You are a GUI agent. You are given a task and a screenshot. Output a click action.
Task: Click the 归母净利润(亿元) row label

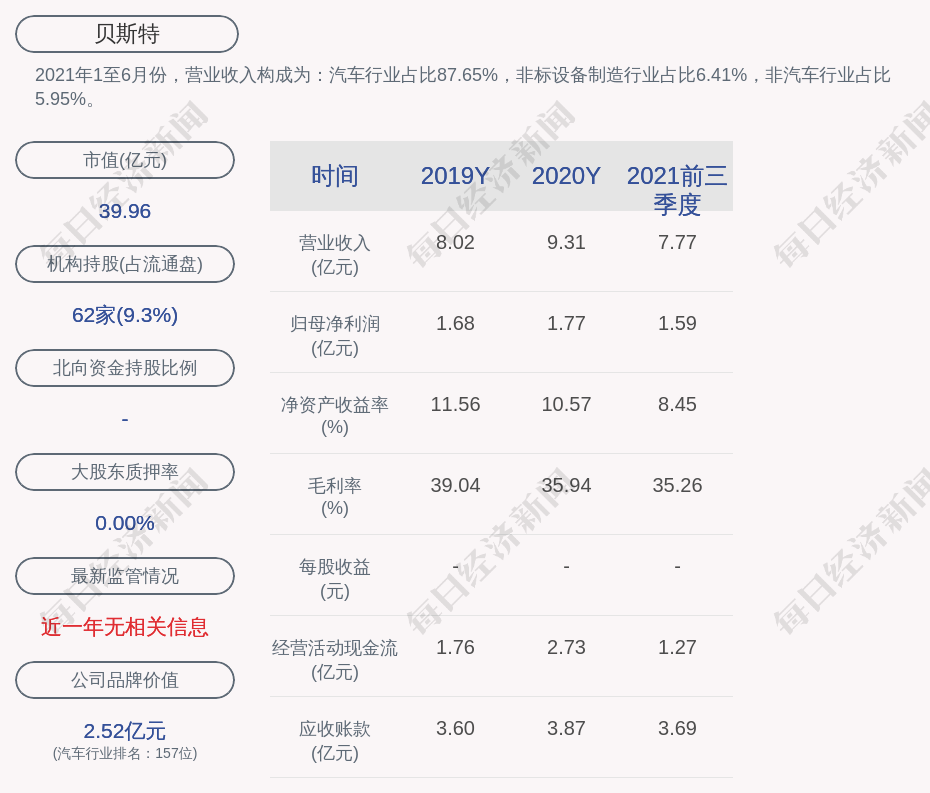tap(335, 336)
